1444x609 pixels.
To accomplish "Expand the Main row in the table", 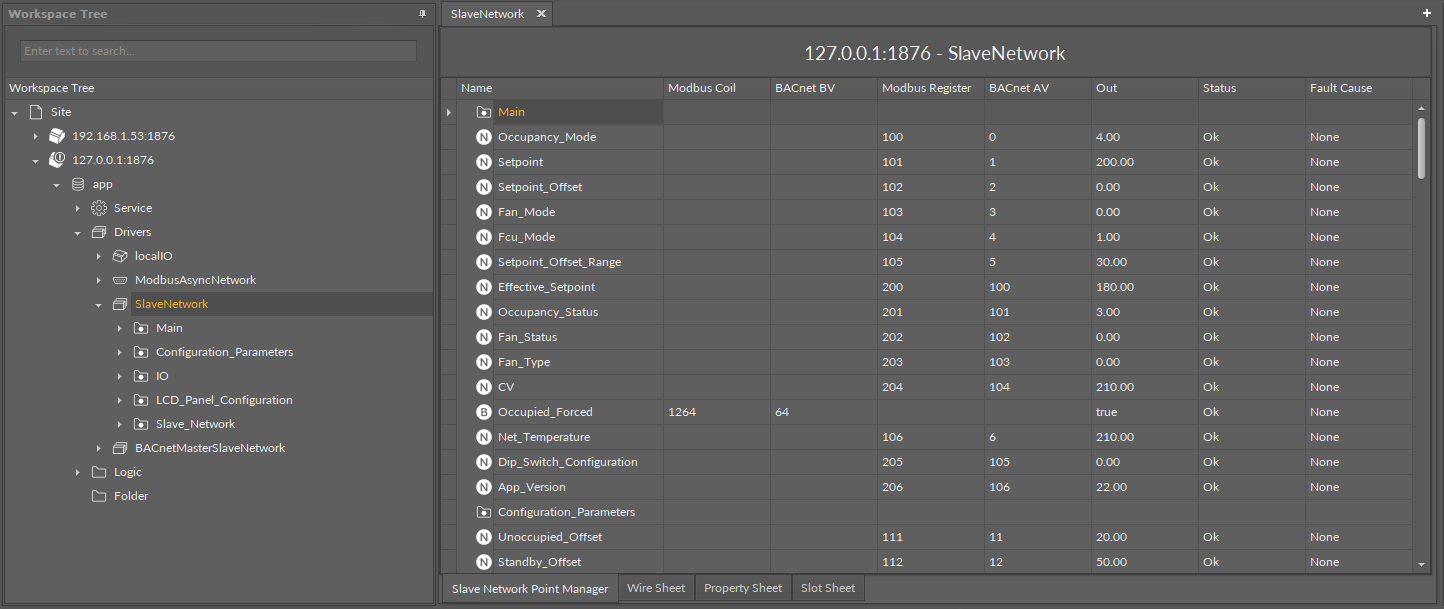I will (448, 112).
